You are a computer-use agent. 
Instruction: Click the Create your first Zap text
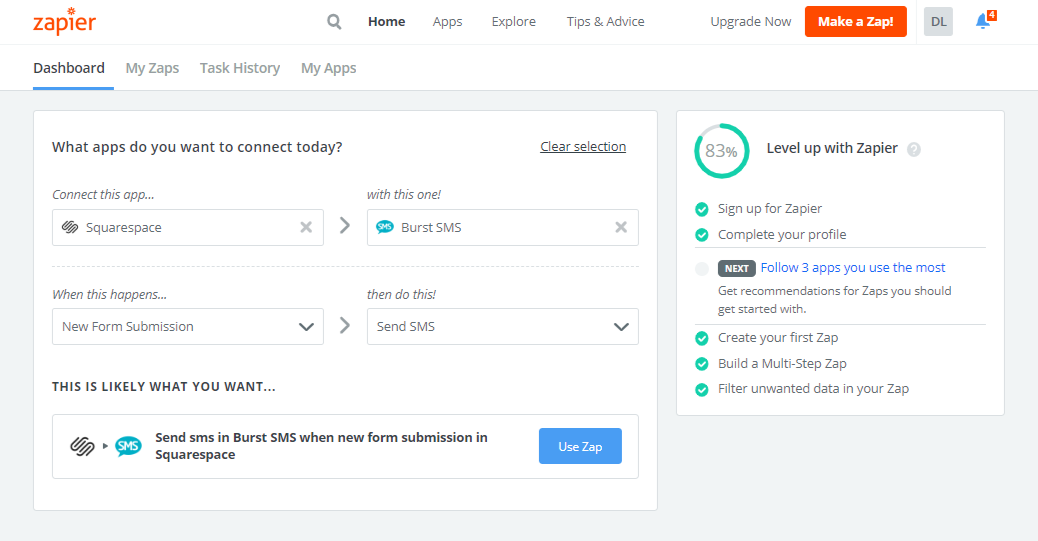point(778,338)
